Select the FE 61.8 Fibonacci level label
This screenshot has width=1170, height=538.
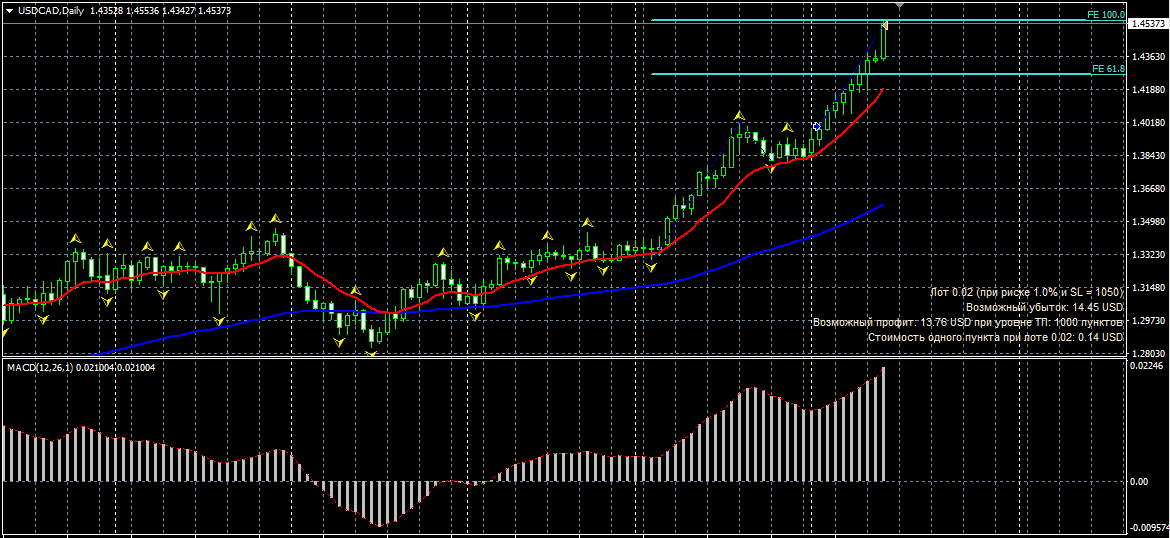(1108, 69)
